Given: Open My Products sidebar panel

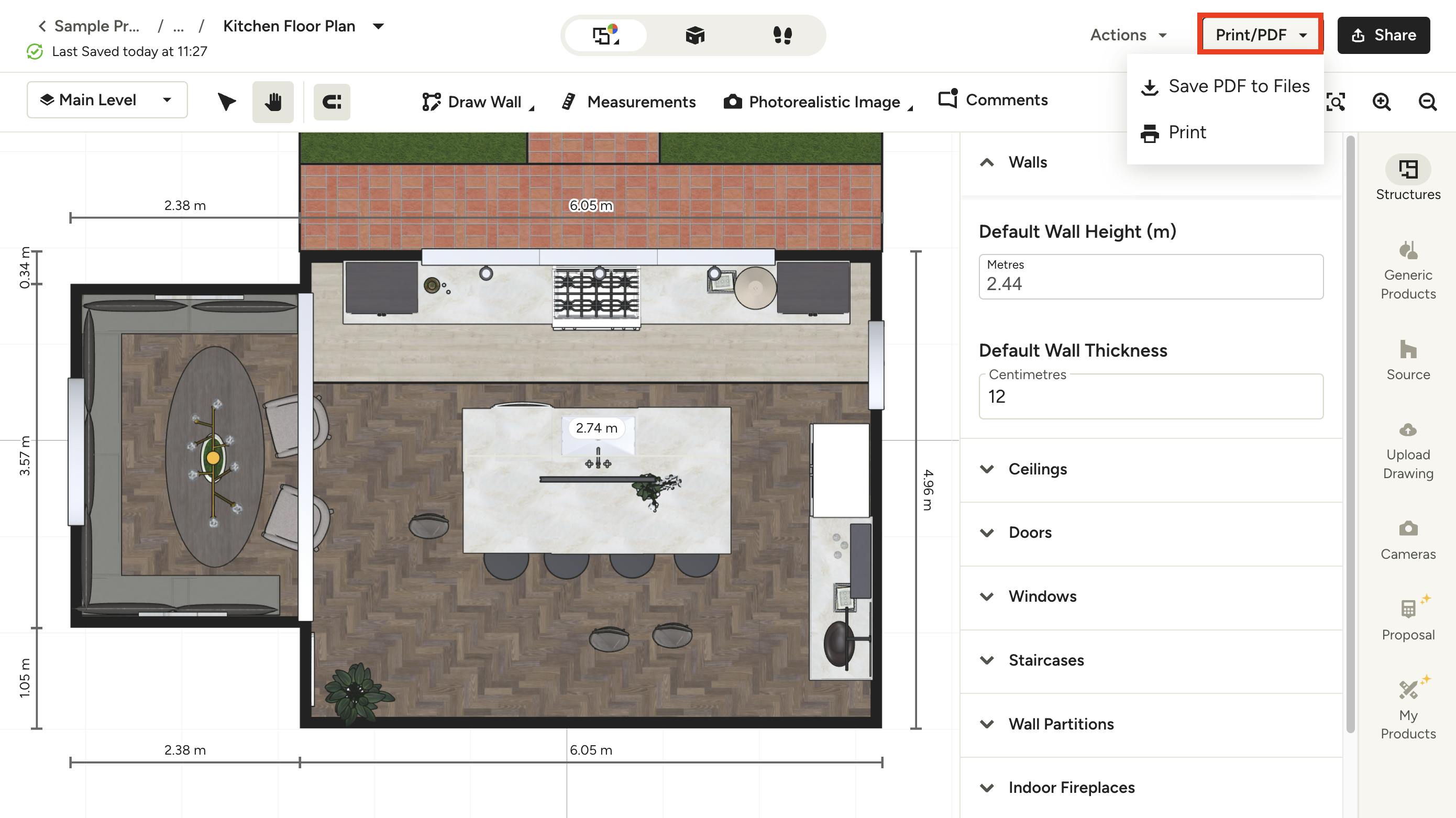Looking at the screenshot, I should [x=1408, y=707].
